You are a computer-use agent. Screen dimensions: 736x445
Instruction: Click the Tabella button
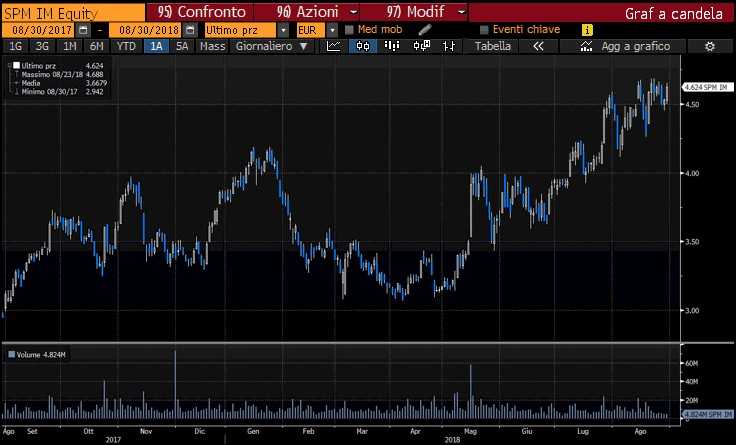(x=492, y=46)
